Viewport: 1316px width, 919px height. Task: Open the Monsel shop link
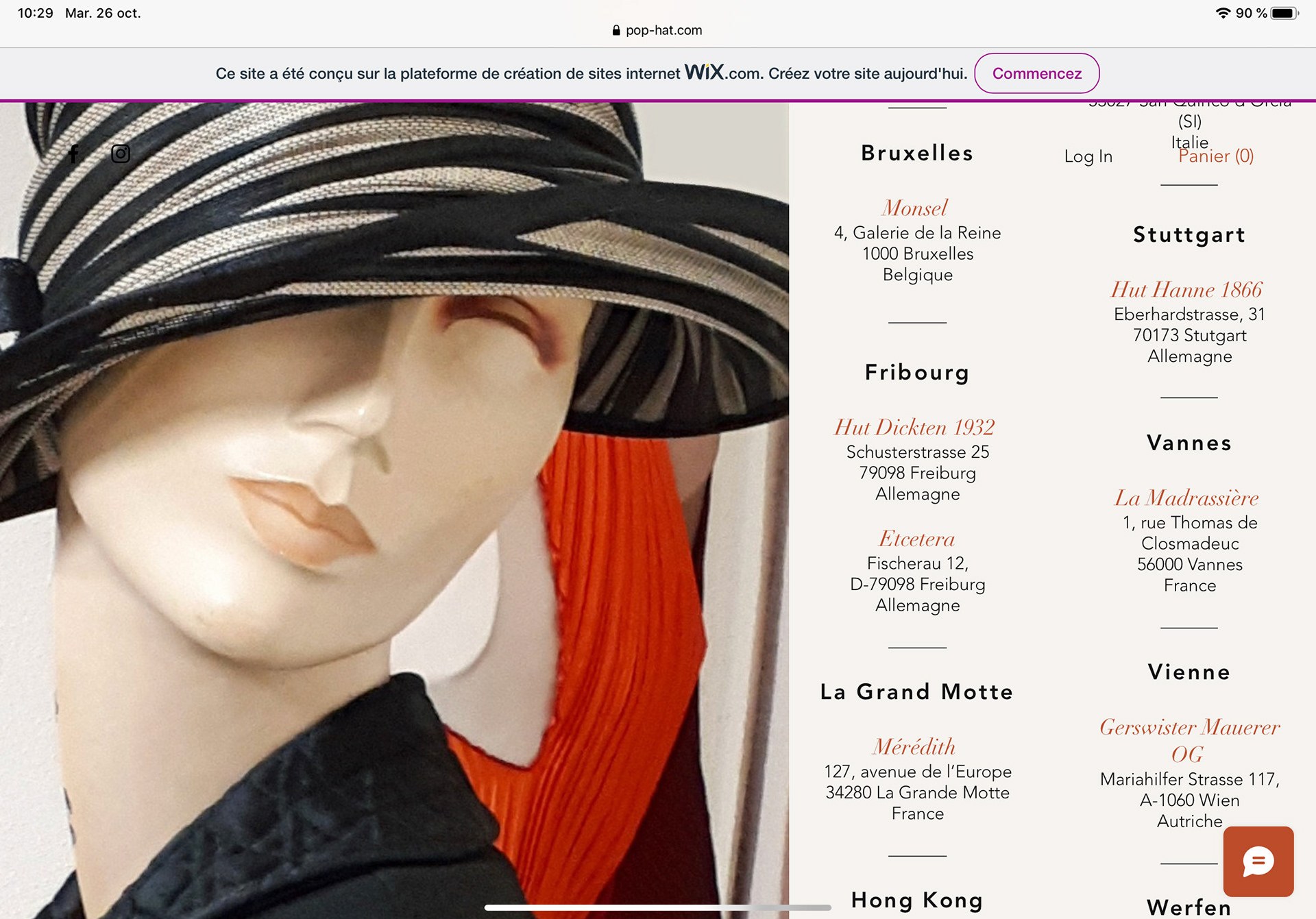(915, 208)
